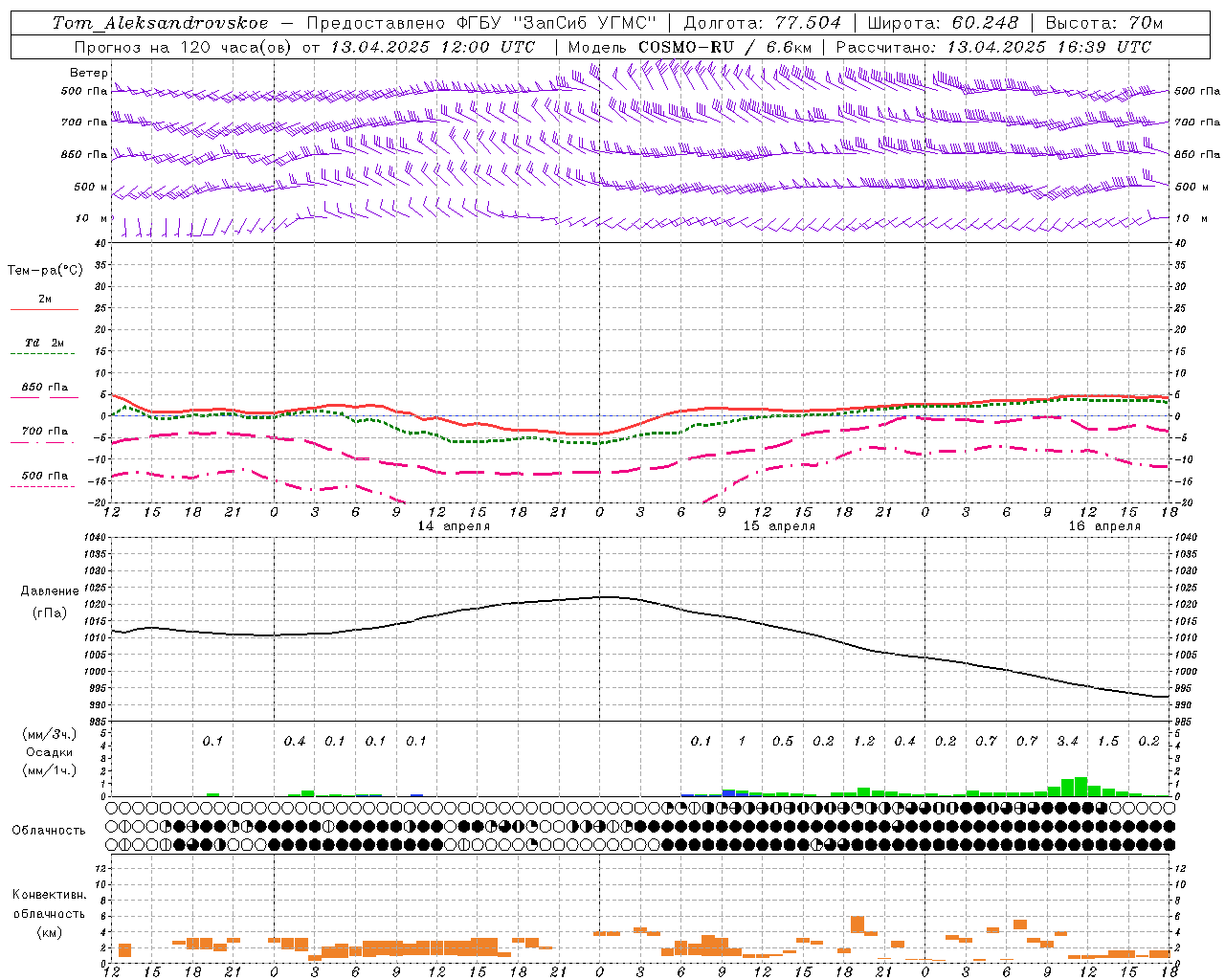1225x980 pixels.
Task: Click the 0.5 precipitation total value
Action: point(783,742)
